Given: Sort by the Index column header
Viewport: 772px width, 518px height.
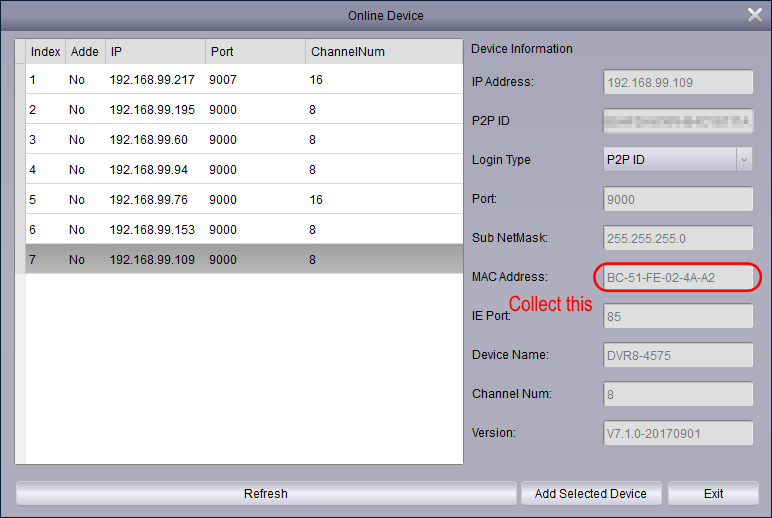Looking at the screenshot, I should click(45, 51).
